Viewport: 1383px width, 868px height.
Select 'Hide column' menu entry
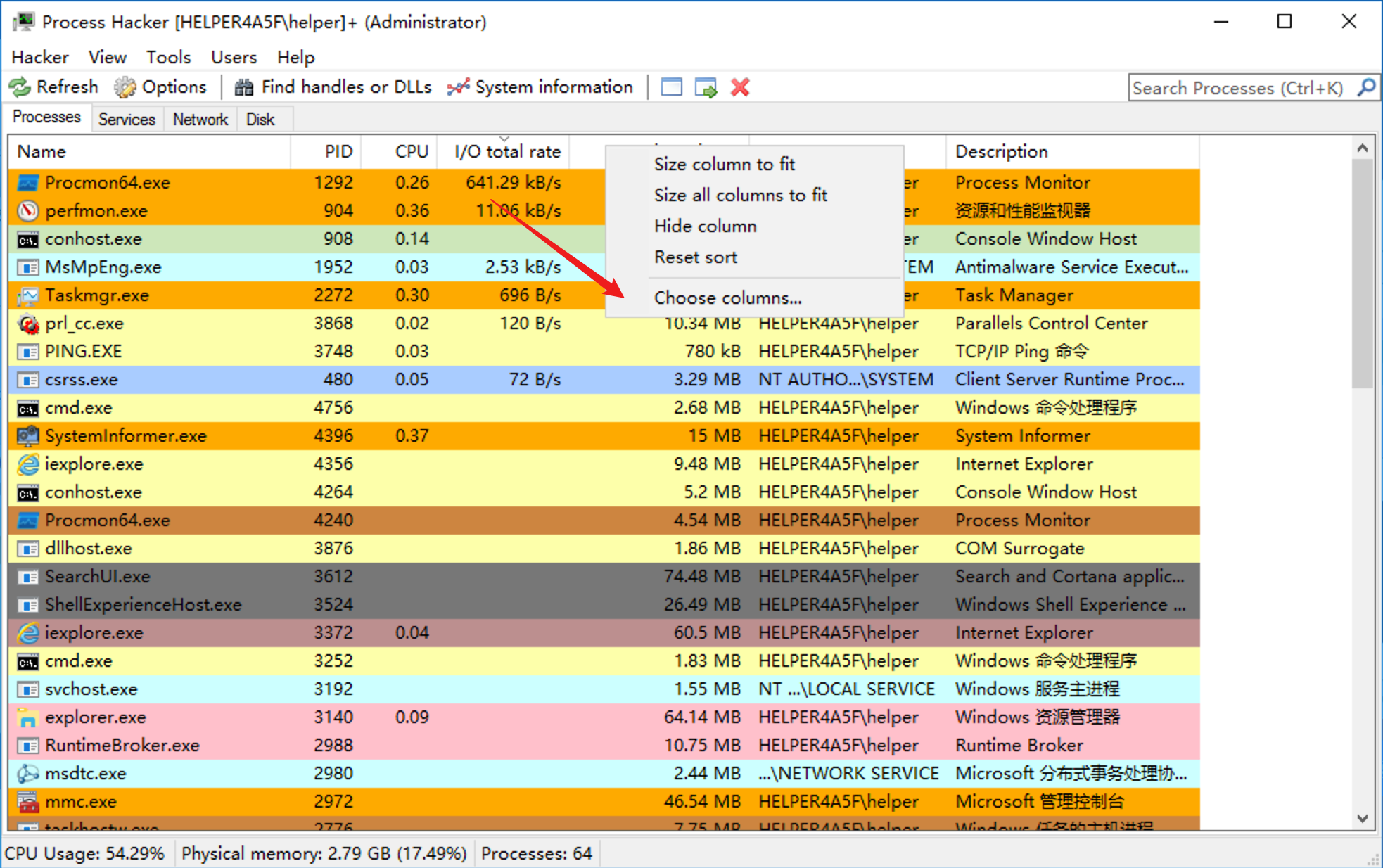[705, 226]
